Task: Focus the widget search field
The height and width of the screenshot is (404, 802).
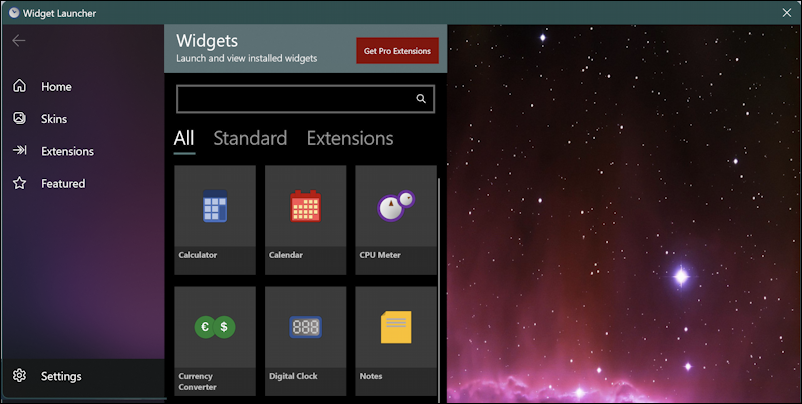Action: tap(305, 99)
